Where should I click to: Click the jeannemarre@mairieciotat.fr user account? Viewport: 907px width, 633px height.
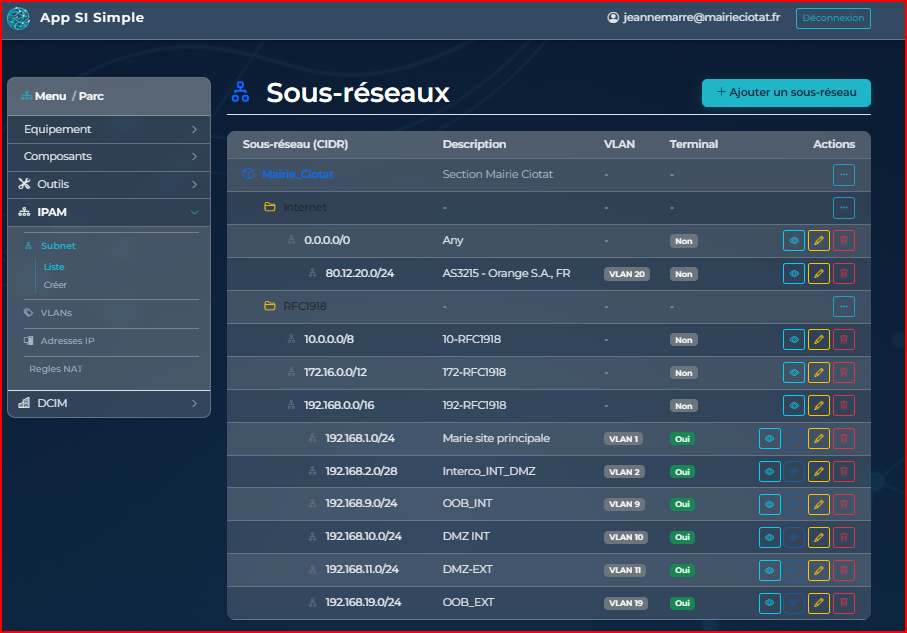694,17
